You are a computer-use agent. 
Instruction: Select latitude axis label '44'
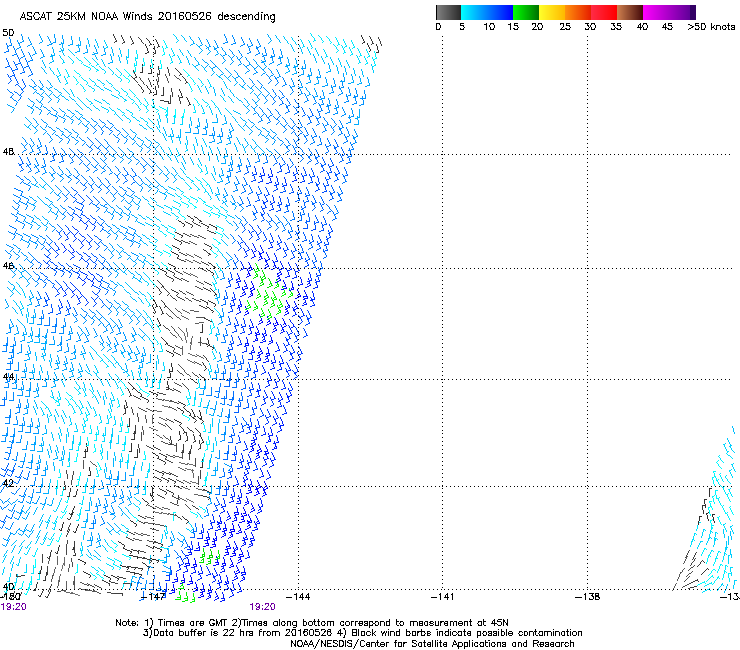[8, 377]
